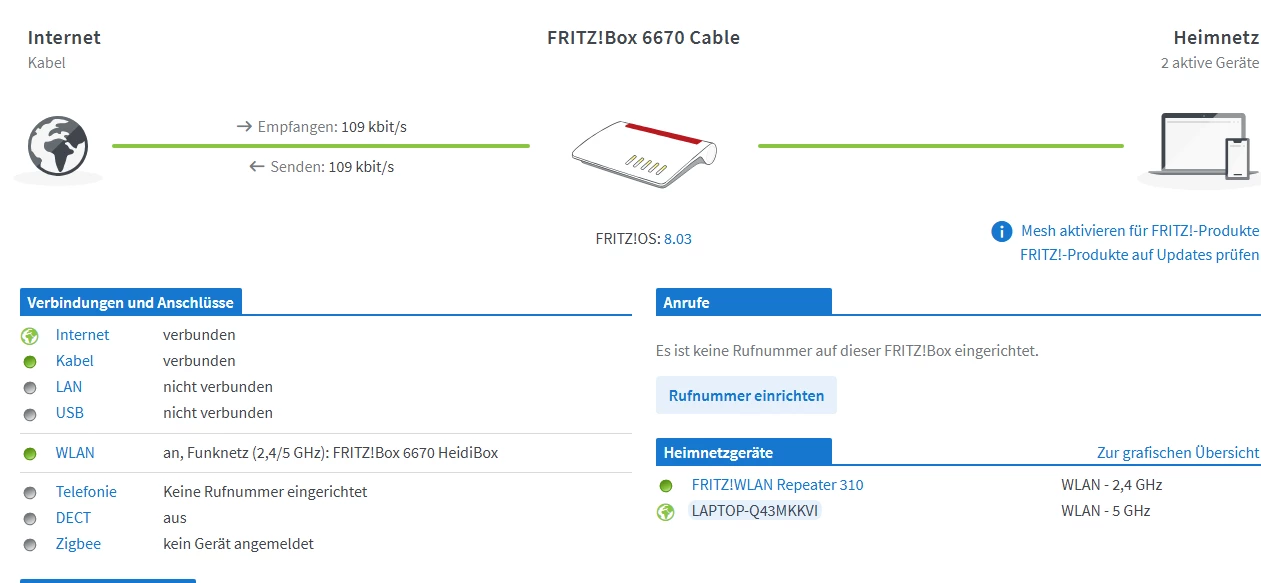Viewport: 1261px width, 583px height.
Task: Click green status dot beside Kabel
Action: click(x=30, y=361)
